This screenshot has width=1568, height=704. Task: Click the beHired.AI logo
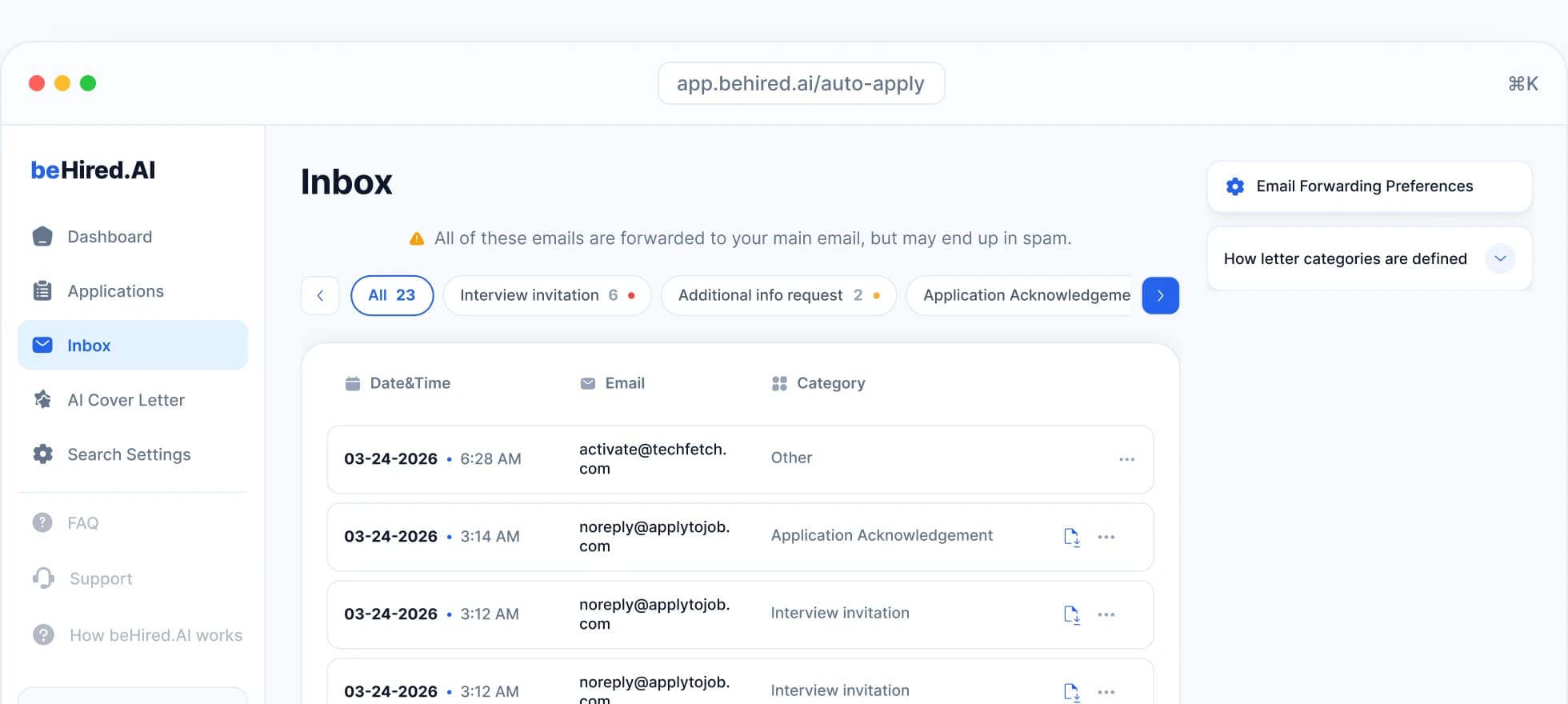pos(93,170)
